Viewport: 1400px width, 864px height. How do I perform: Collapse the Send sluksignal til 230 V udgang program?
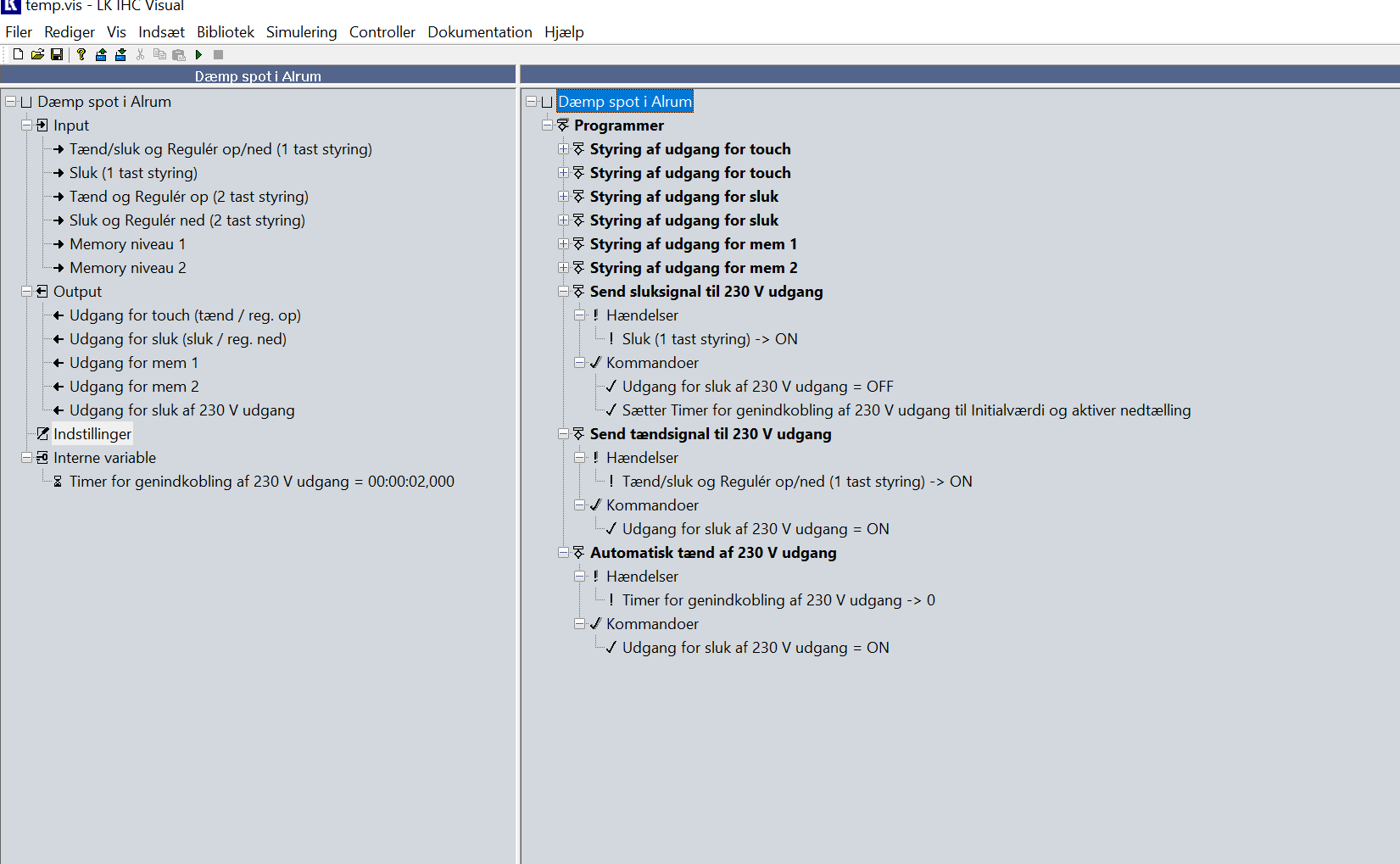click(563, 292)
